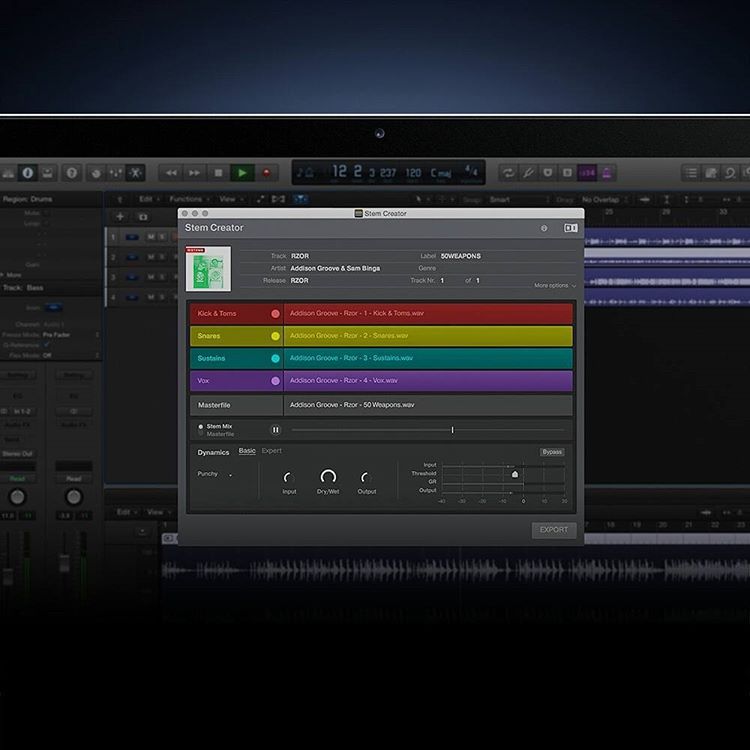The image size is (750, 750).
Task: Click the EXPORT button
Action: click(x=553, y=530)
